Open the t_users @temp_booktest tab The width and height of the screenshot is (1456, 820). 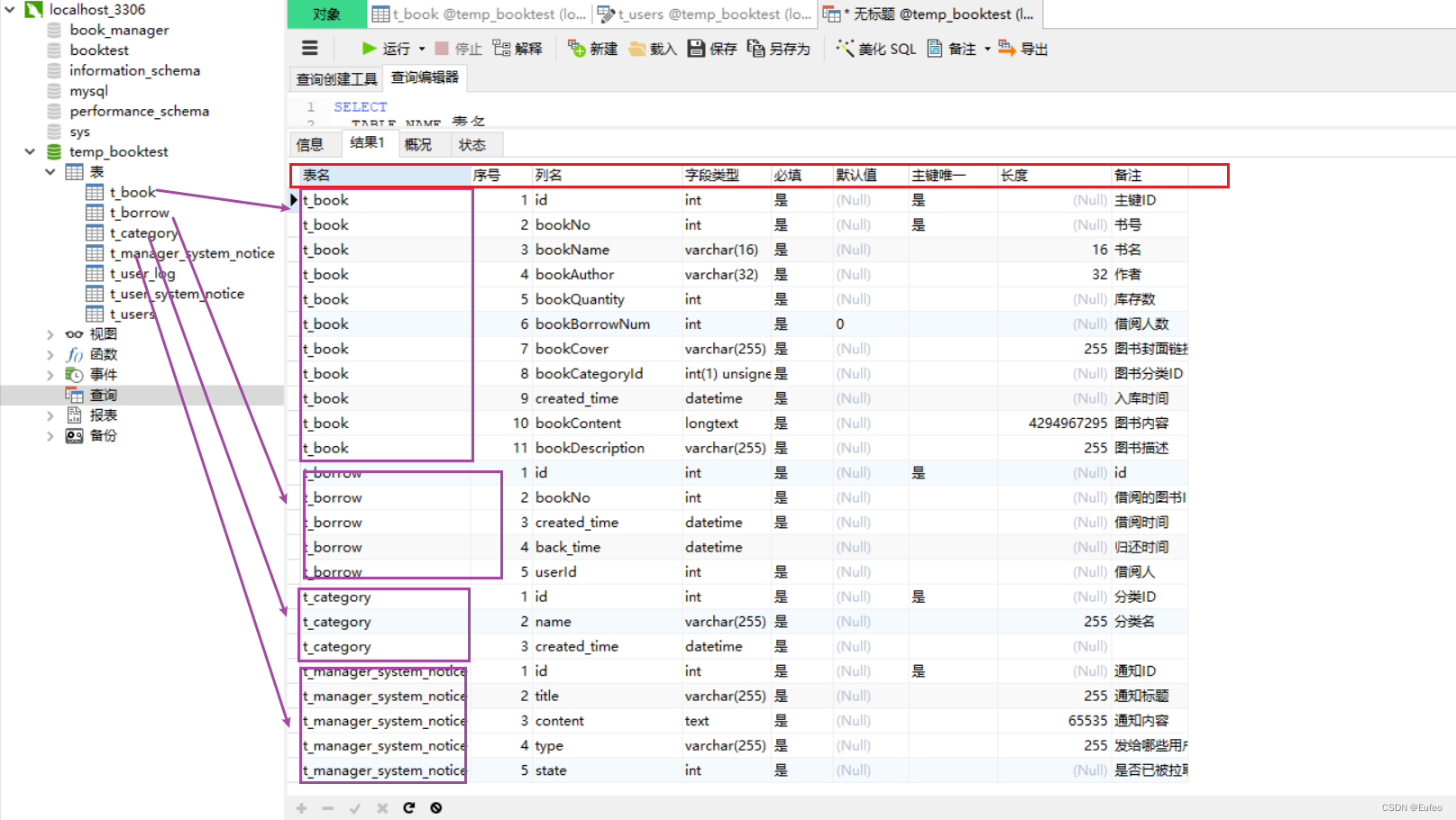704,14
